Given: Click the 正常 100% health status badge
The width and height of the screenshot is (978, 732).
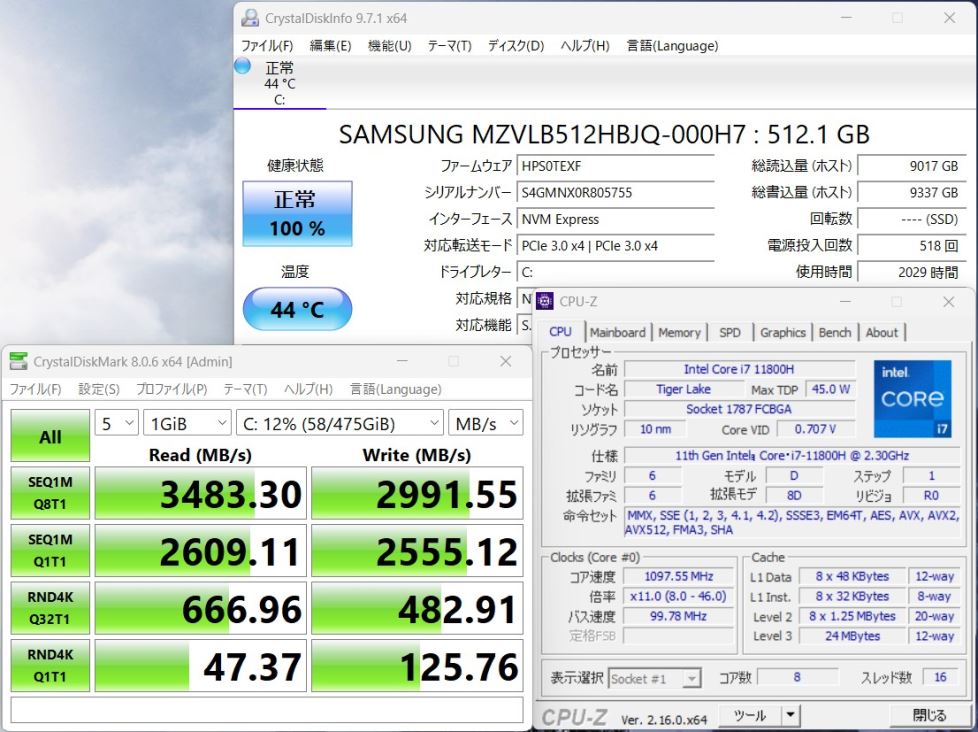Looking at the screenshot, I should coord(298,214).
